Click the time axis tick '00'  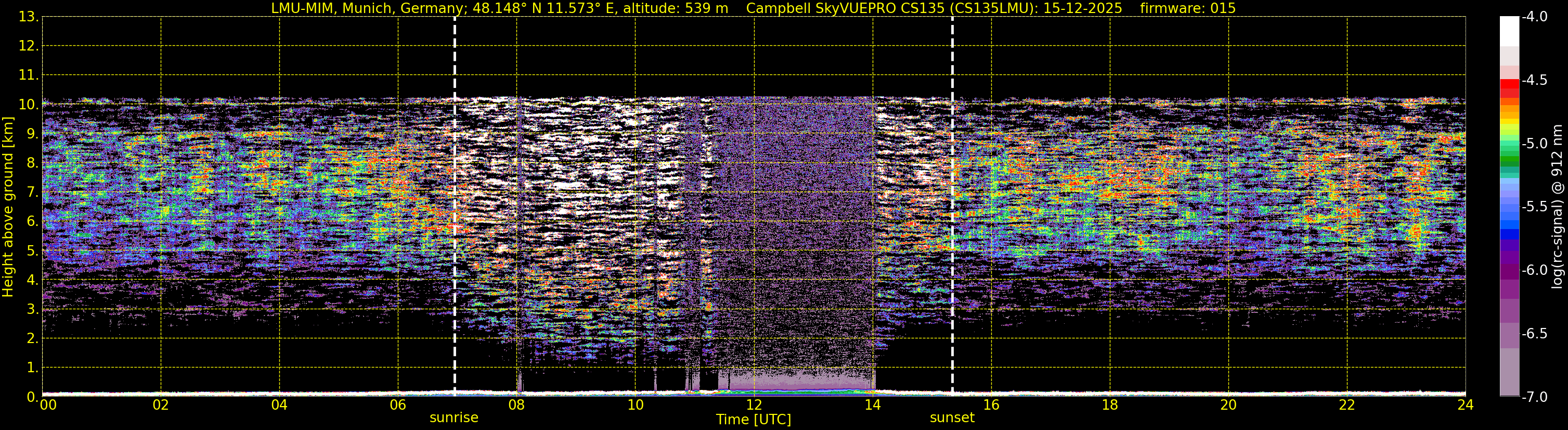tap(48, 405)
